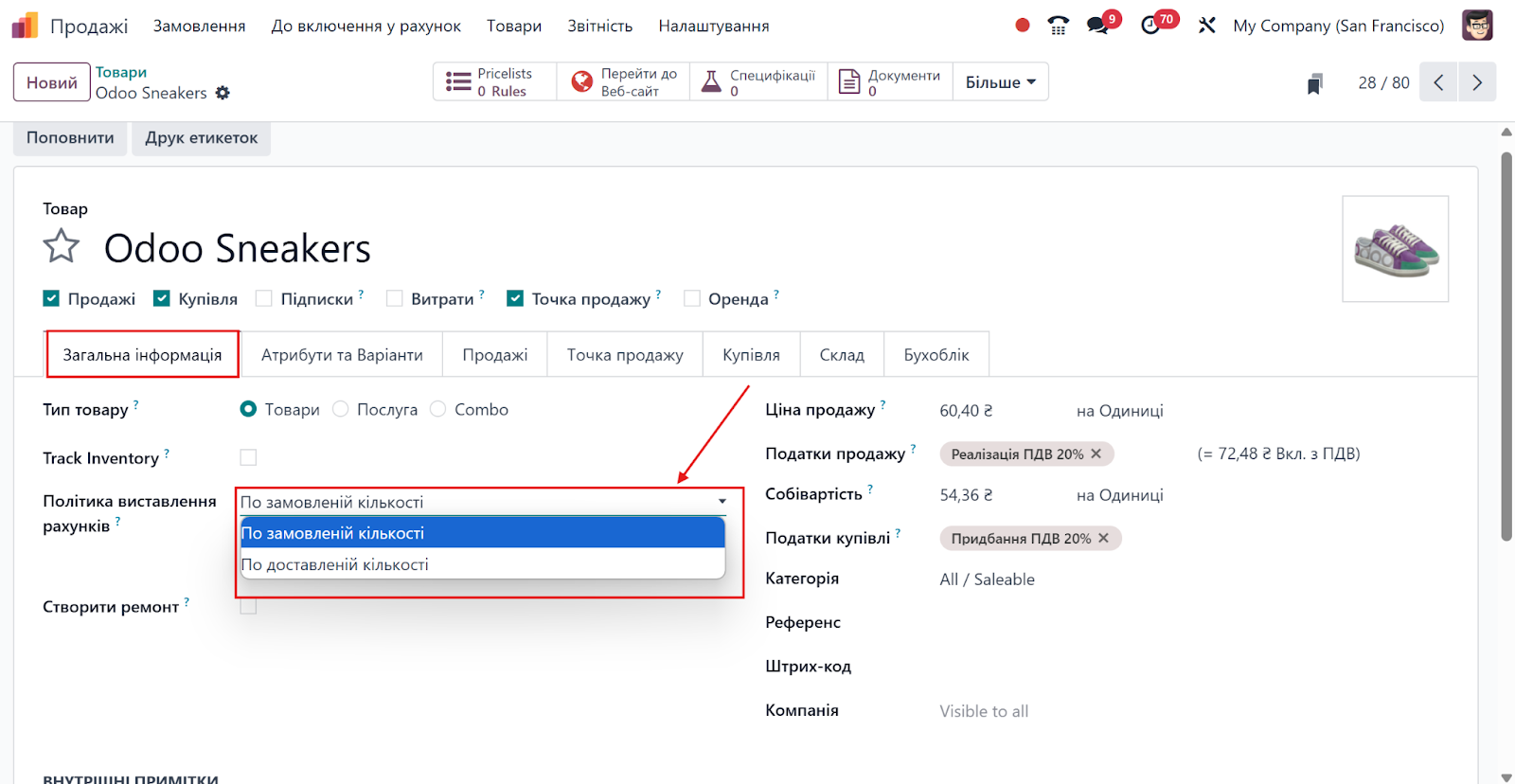Enable the Підписки checkbox
1515x784 pixels.
click(264, 298)
